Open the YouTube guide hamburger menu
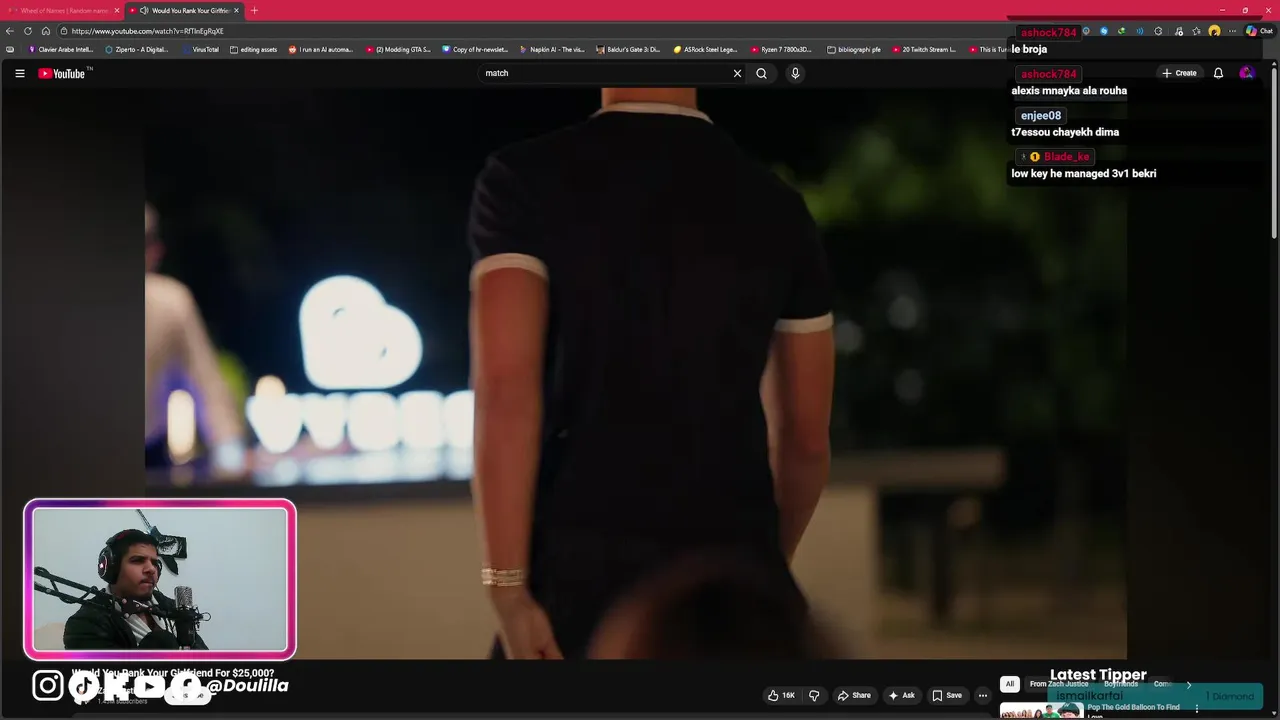 [19, 73]
